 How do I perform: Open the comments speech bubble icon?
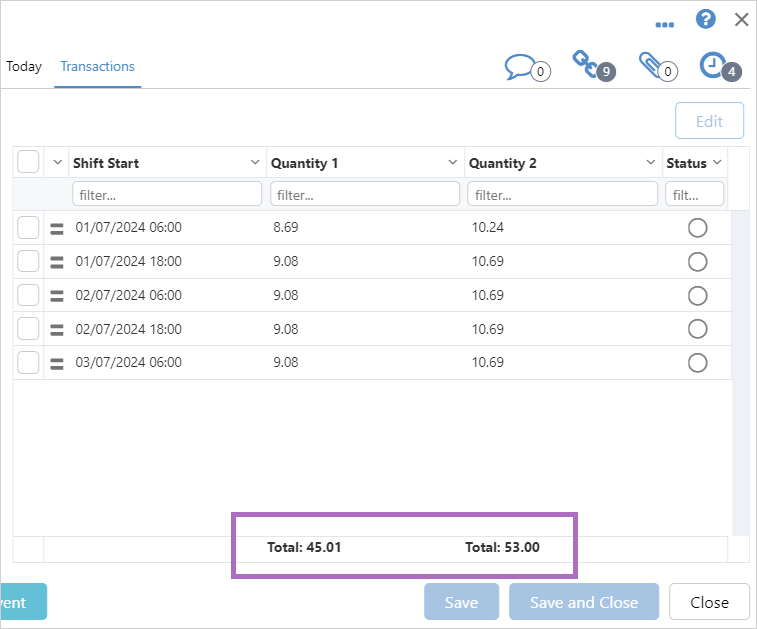522,67
